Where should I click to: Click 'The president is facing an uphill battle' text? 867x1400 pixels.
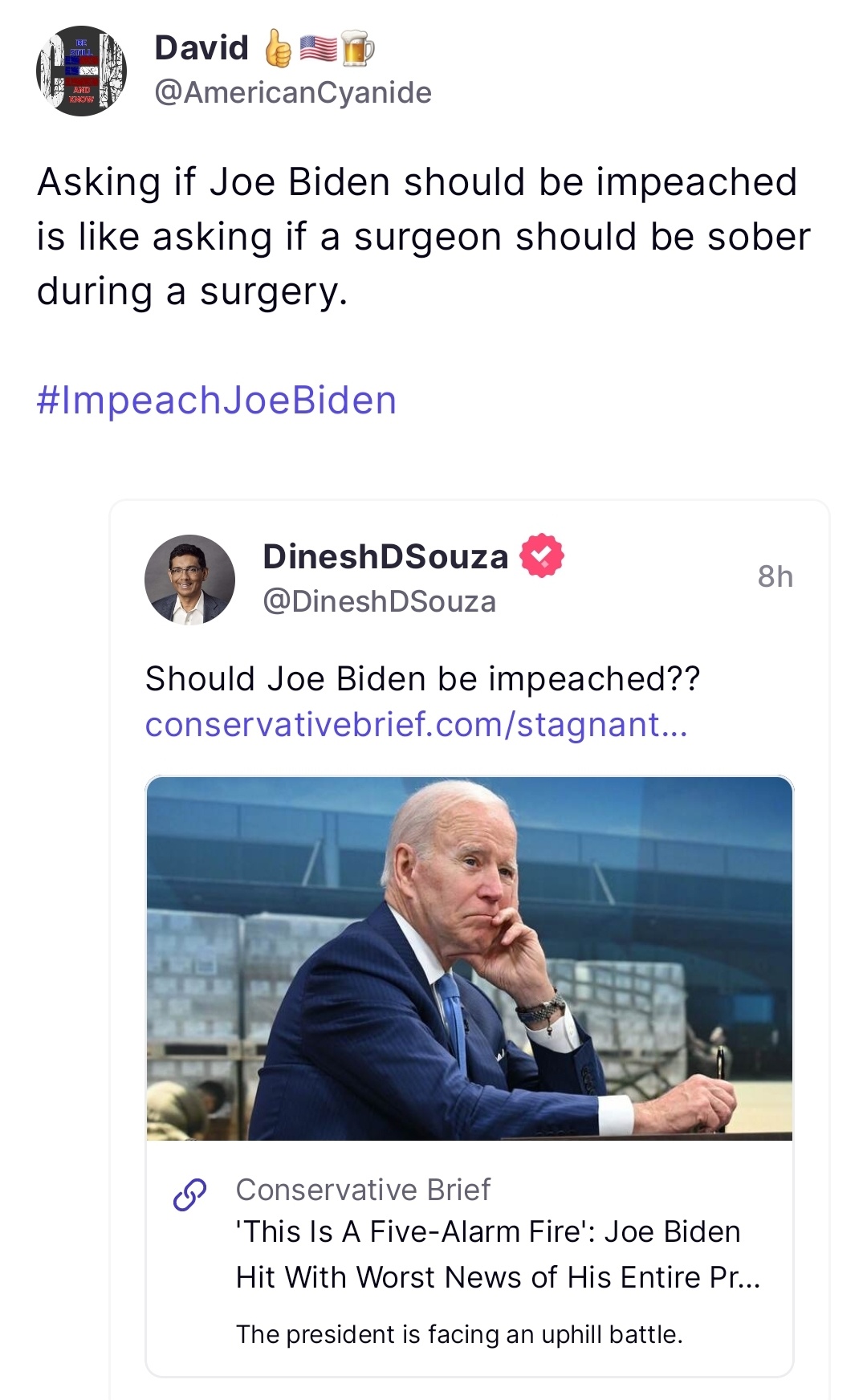[459, 1334]
